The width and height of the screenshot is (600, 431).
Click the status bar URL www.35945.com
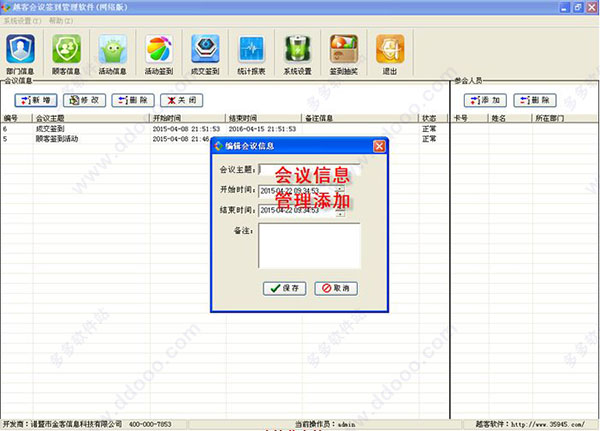click(548, 424)
